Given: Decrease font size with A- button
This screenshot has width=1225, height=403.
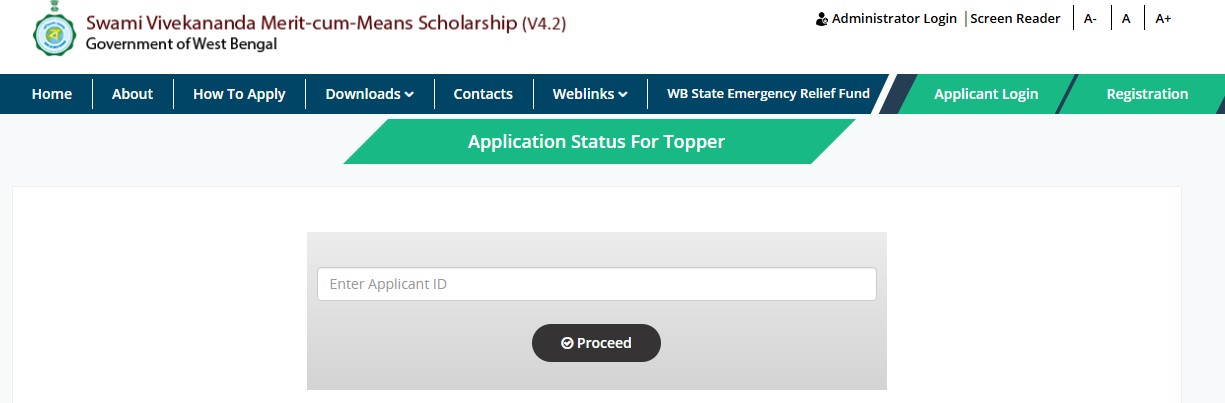Looking at the screenshot, I should [1090, 19].
